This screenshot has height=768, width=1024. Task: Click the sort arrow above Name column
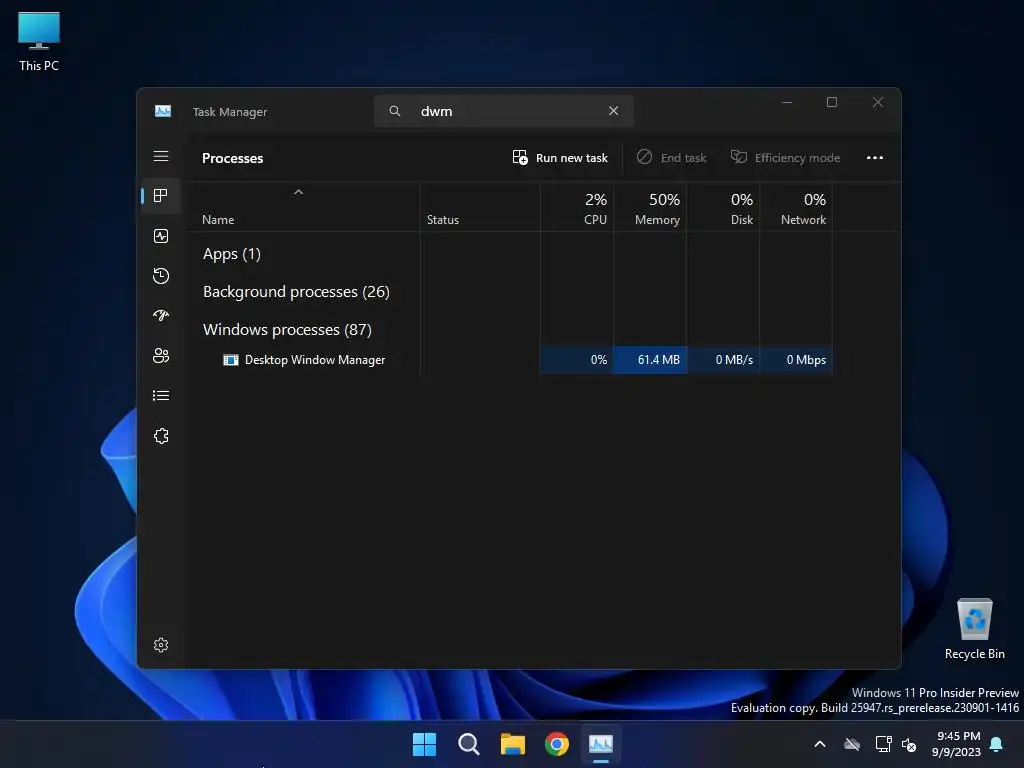298,192
